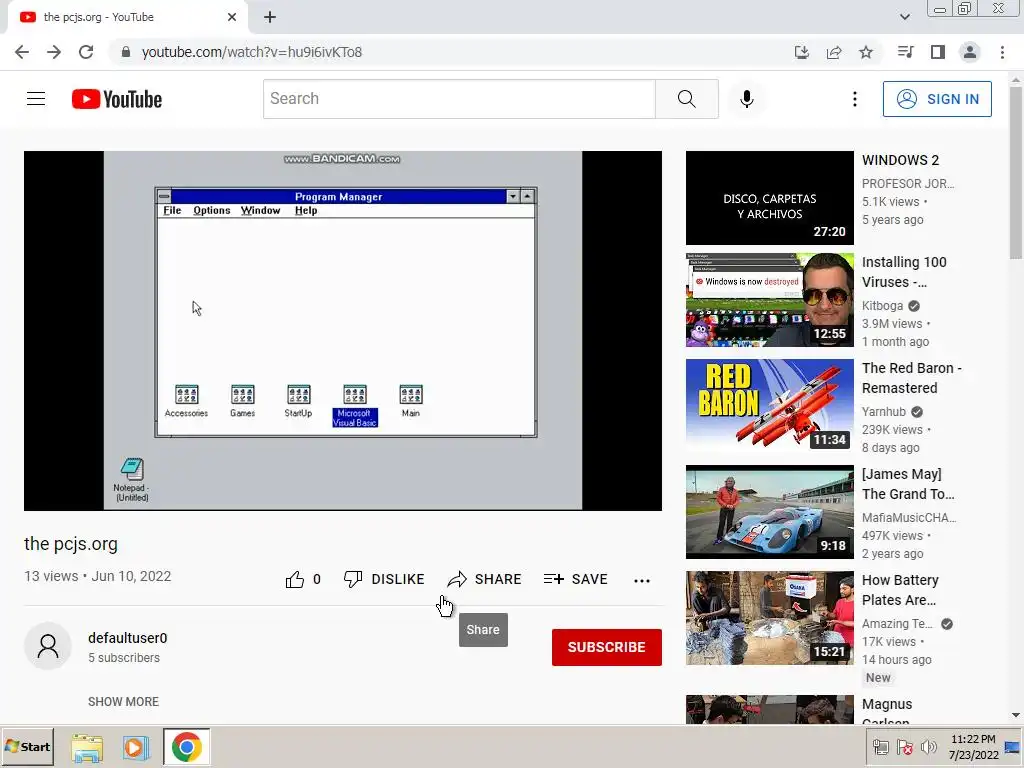
Task: Open Windows Explorer from the taskbar
Action: point(87,747)
